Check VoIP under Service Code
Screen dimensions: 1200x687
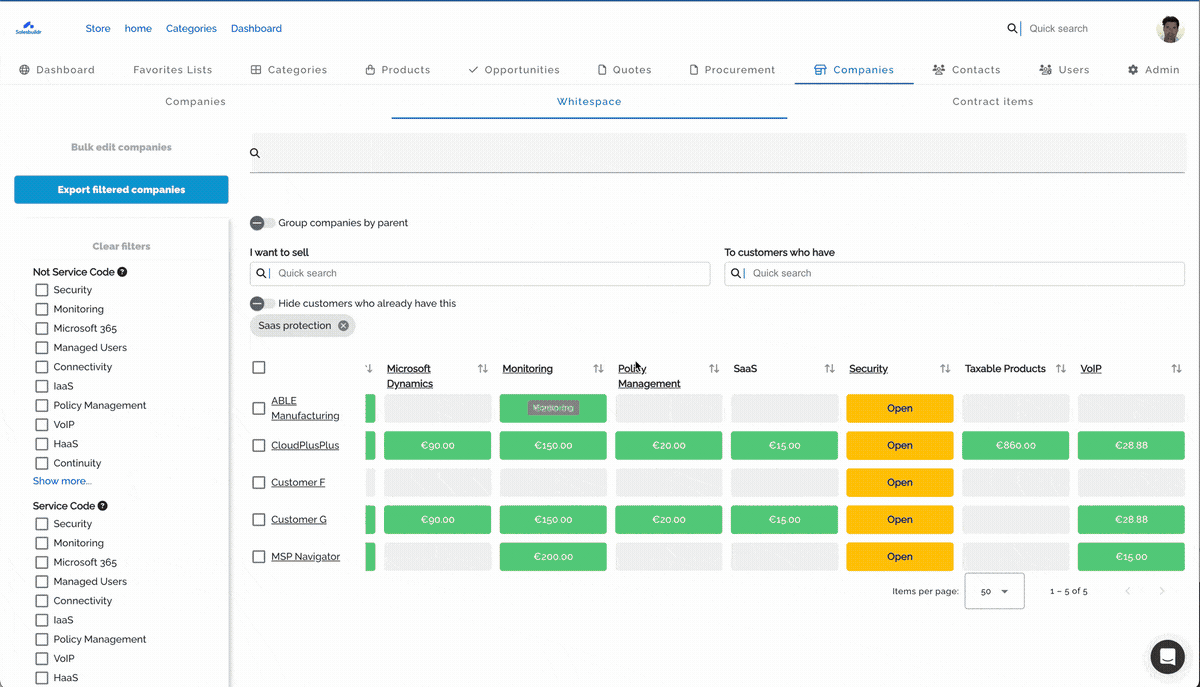(x=42, y=659)
